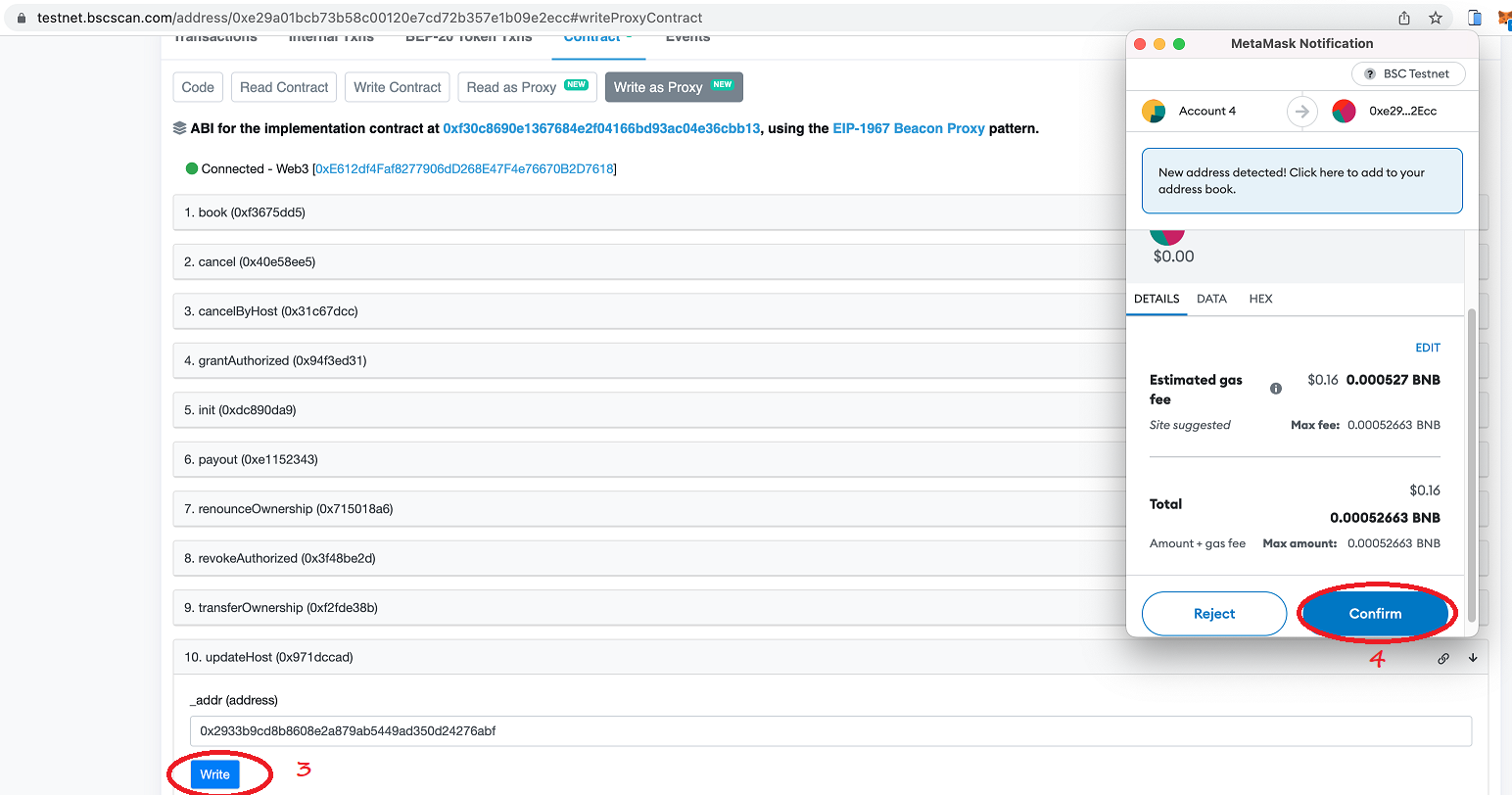Click the $0.00 amount in MetaMask
The width and height of the screenshot is (1512, 795).
tap(1173, 257)
